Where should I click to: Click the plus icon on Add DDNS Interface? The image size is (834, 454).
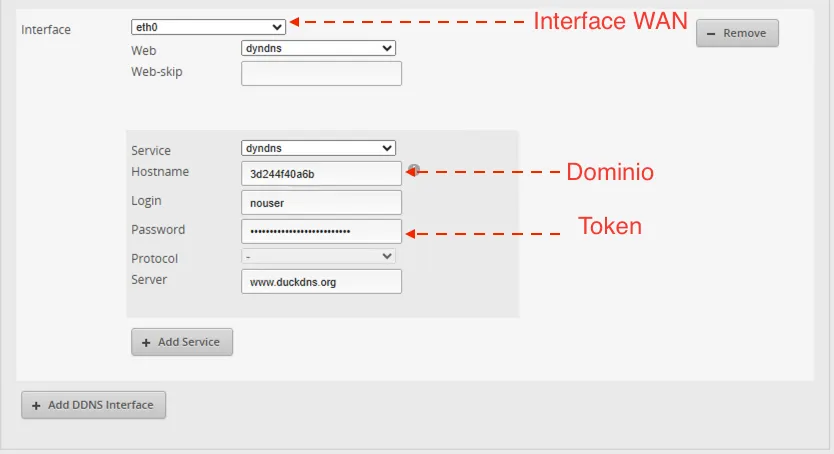pos(37,405)
